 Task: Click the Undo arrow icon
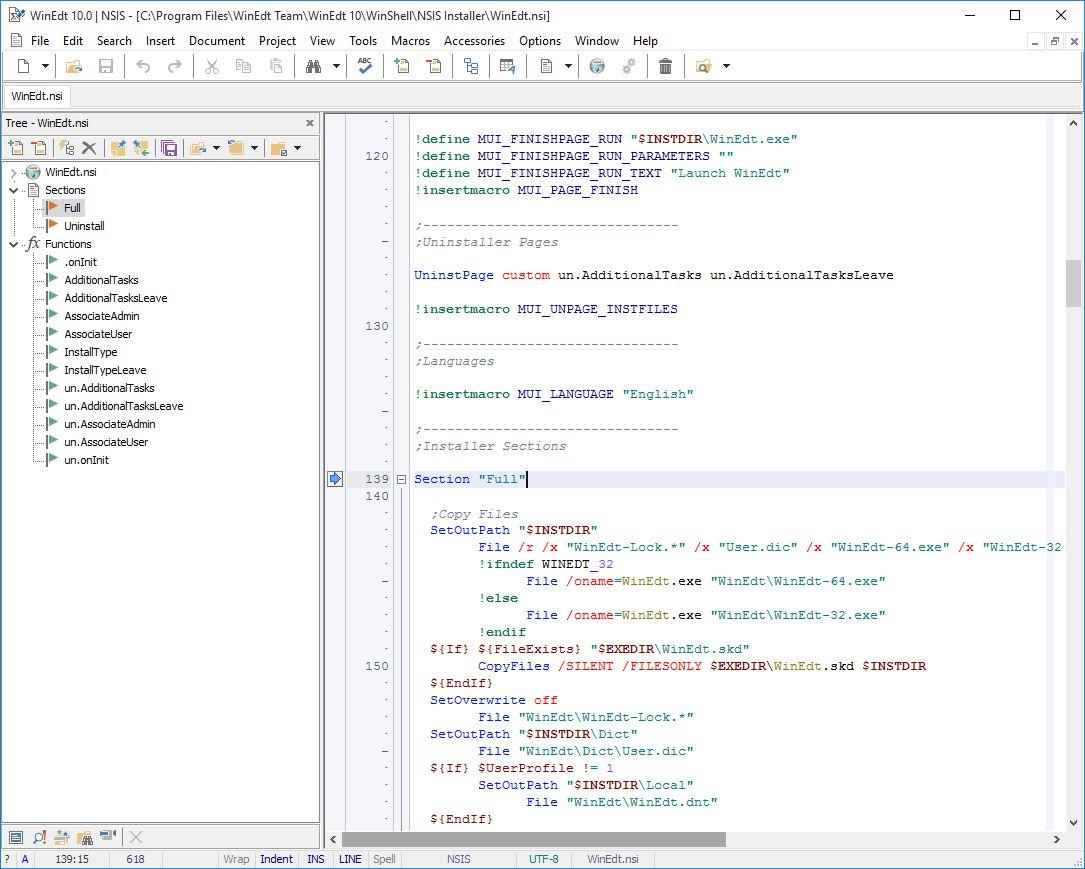coord(143,66)
